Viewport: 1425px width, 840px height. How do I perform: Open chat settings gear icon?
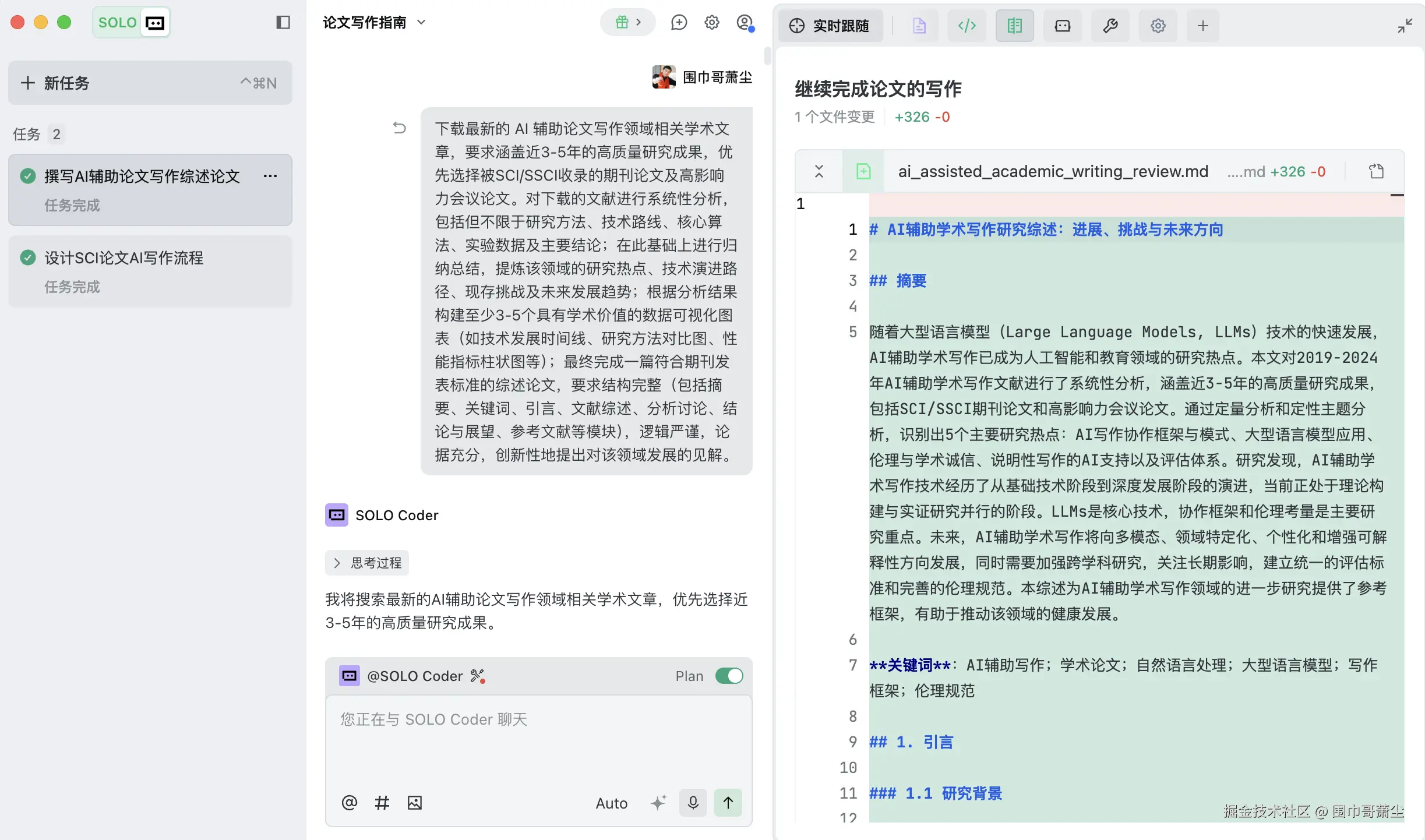tap(711, 23)
